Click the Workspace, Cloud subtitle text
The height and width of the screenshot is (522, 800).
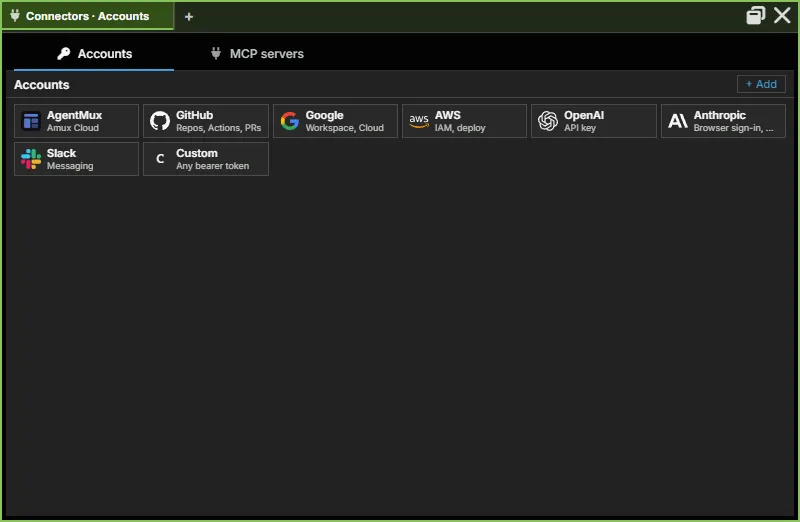344,128
